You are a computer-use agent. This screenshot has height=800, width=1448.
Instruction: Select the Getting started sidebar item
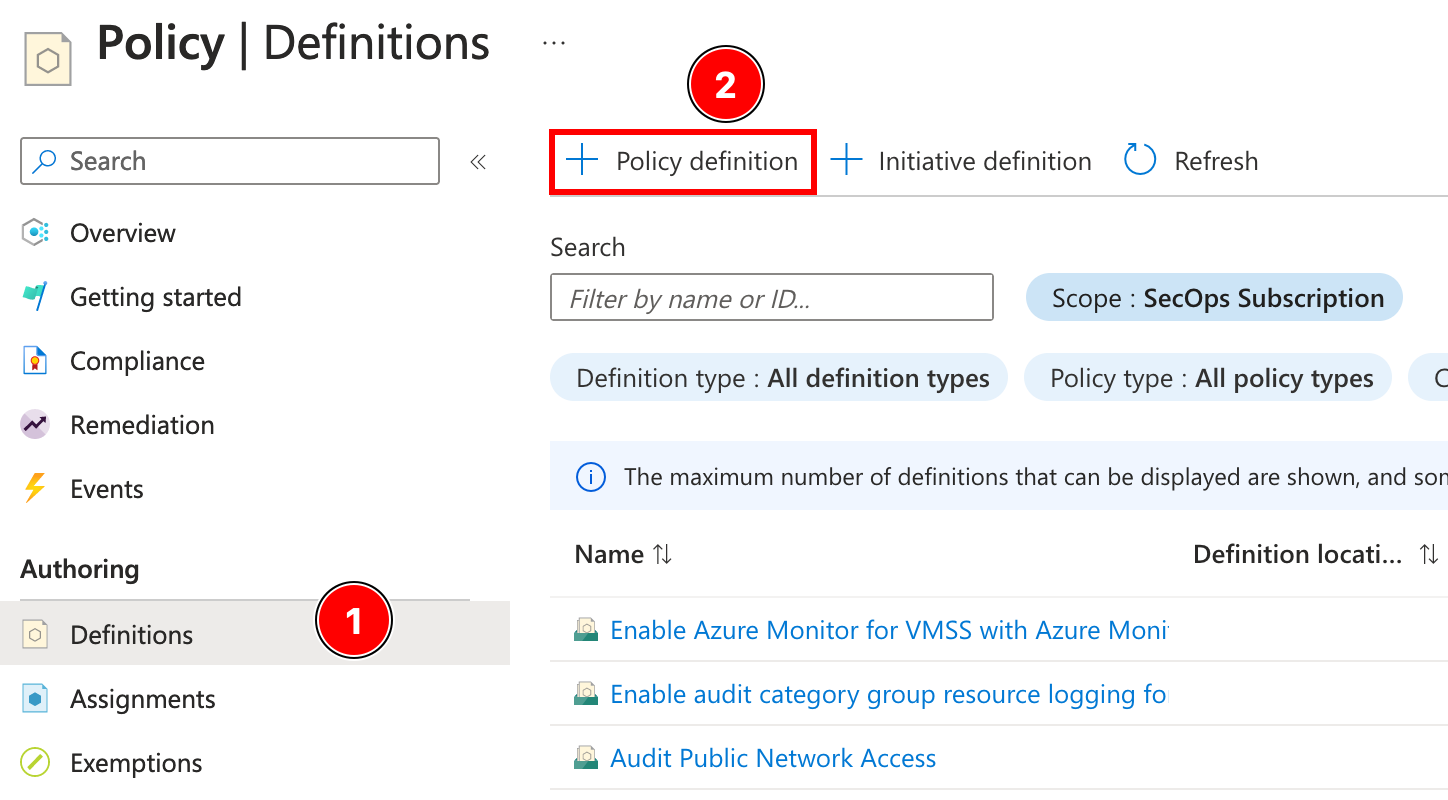point(155,296)
